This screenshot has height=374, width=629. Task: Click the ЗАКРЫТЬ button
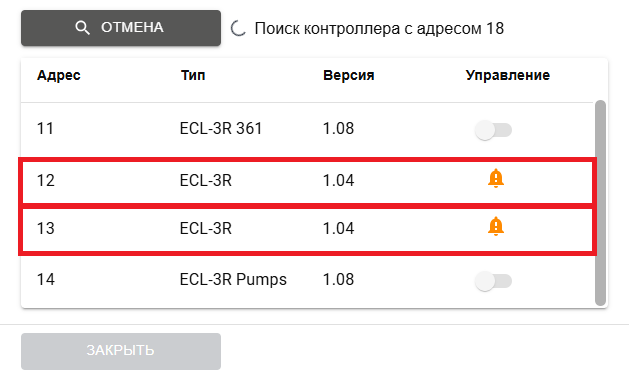(121, 351)
